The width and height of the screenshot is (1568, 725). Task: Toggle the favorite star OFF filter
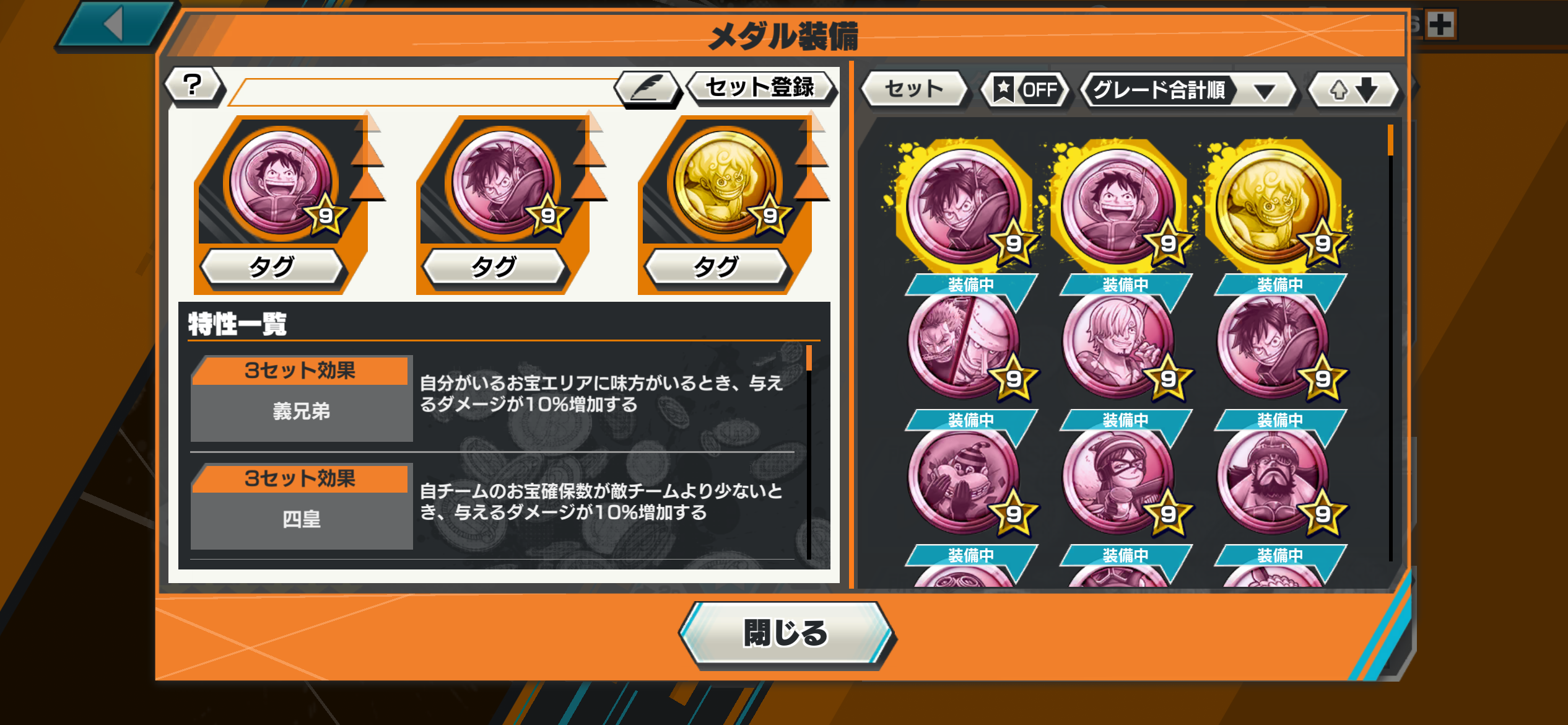point(1026,89)
